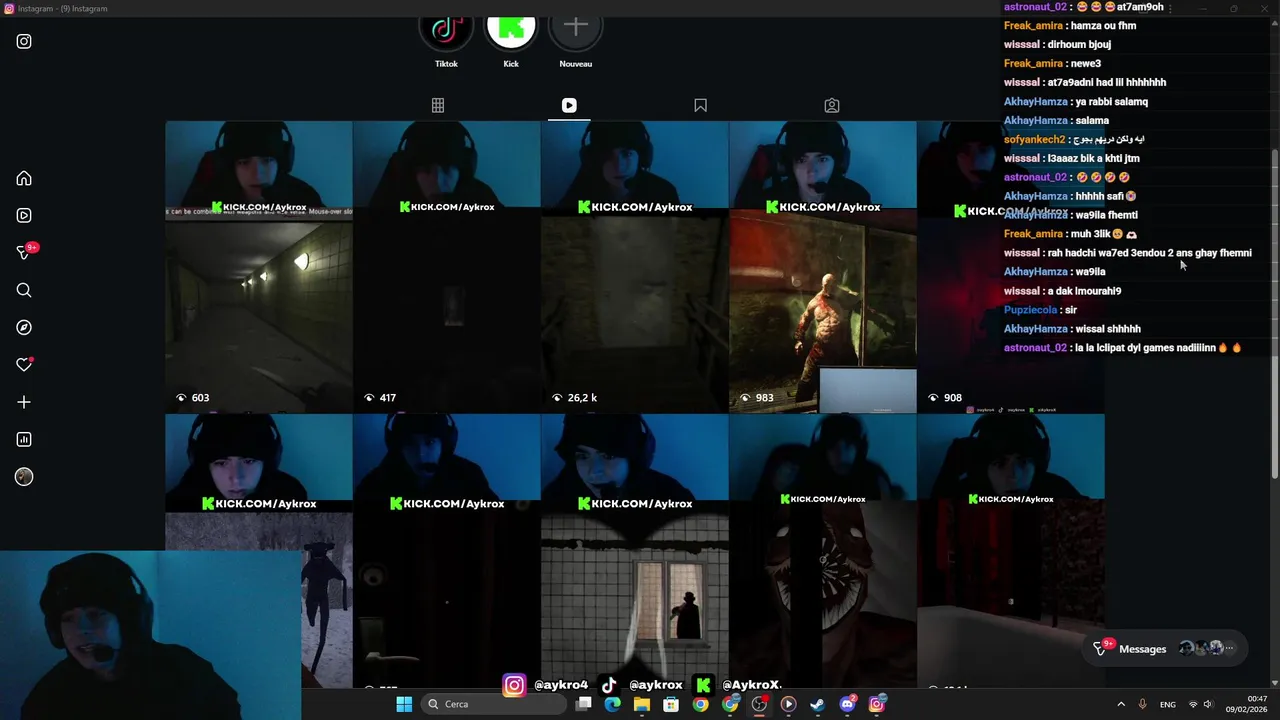Viewport: 1280px width, 720px height.
Task: Open the reel with 417 views
Action: (446, 267)
